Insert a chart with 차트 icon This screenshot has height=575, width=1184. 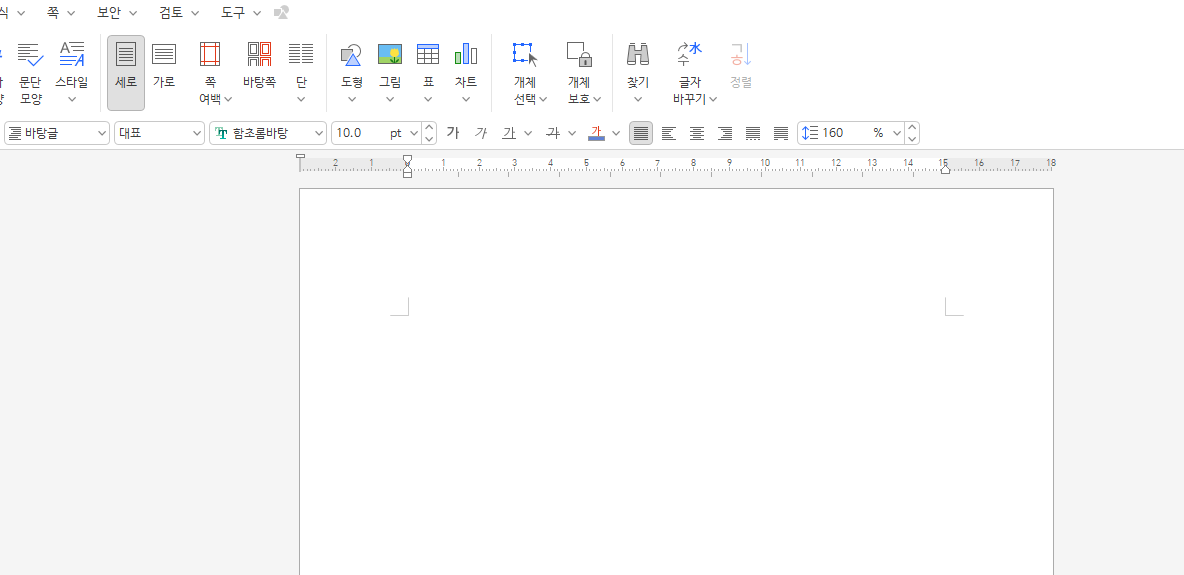pos(466,54)
